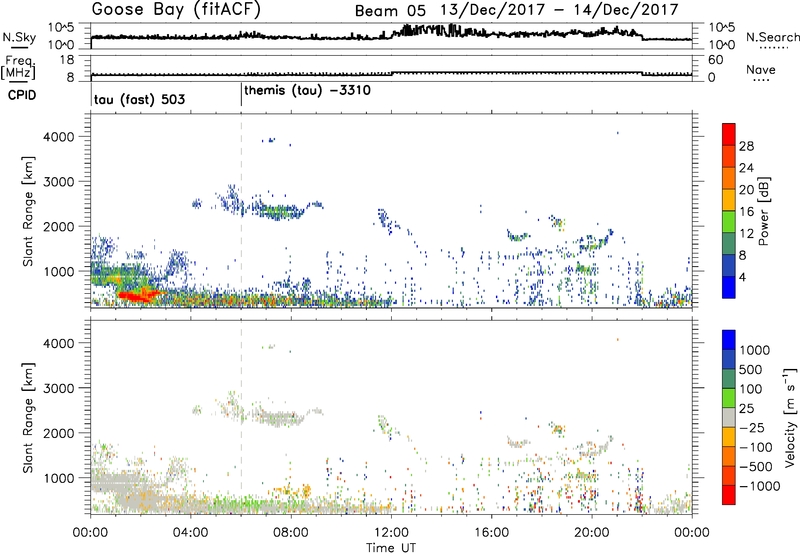Click the '4' label on power color bar

click(743, 278)
